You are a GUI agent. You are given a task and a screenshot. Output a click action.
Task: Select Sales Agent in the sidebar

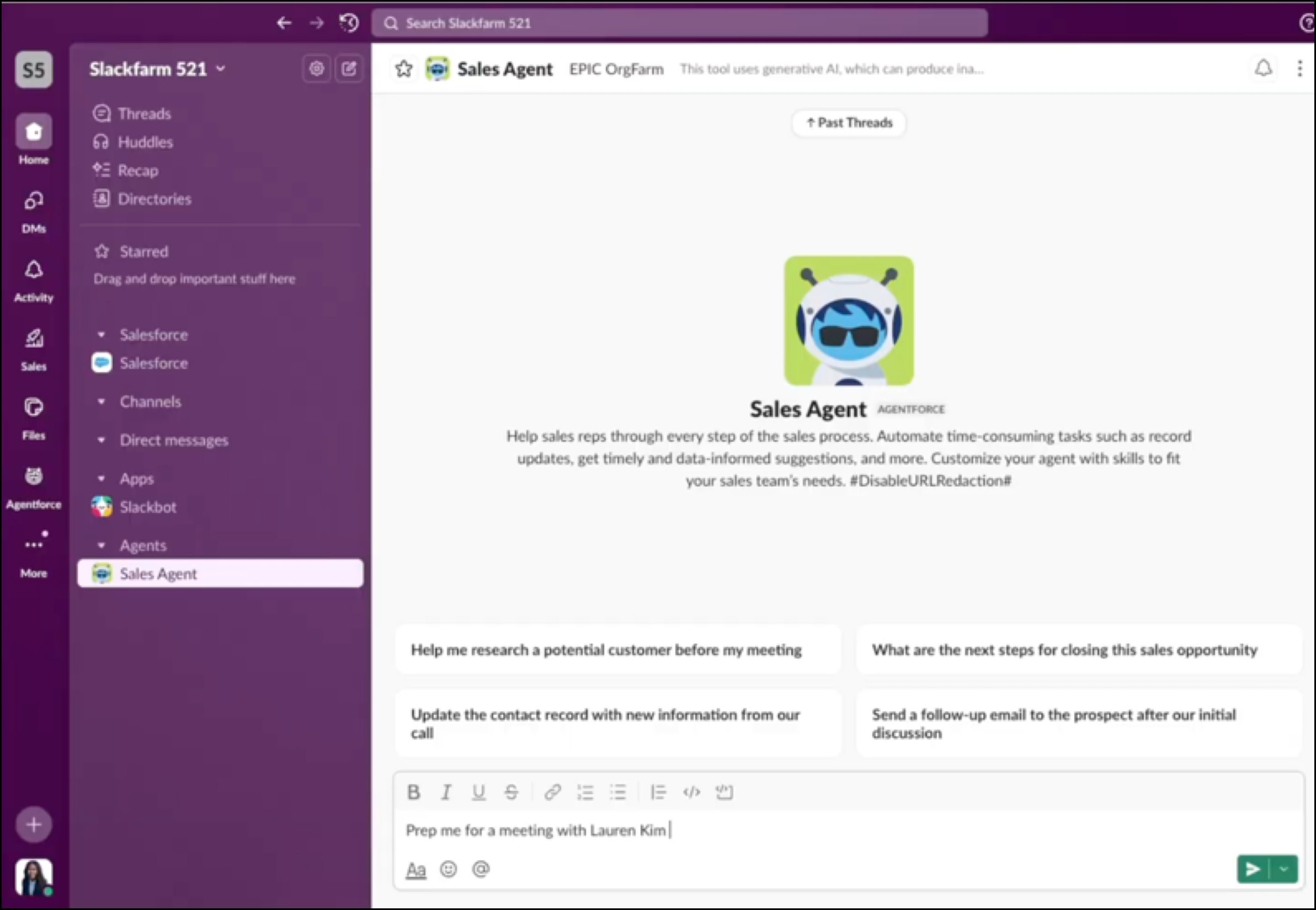(x=220, y=573)
